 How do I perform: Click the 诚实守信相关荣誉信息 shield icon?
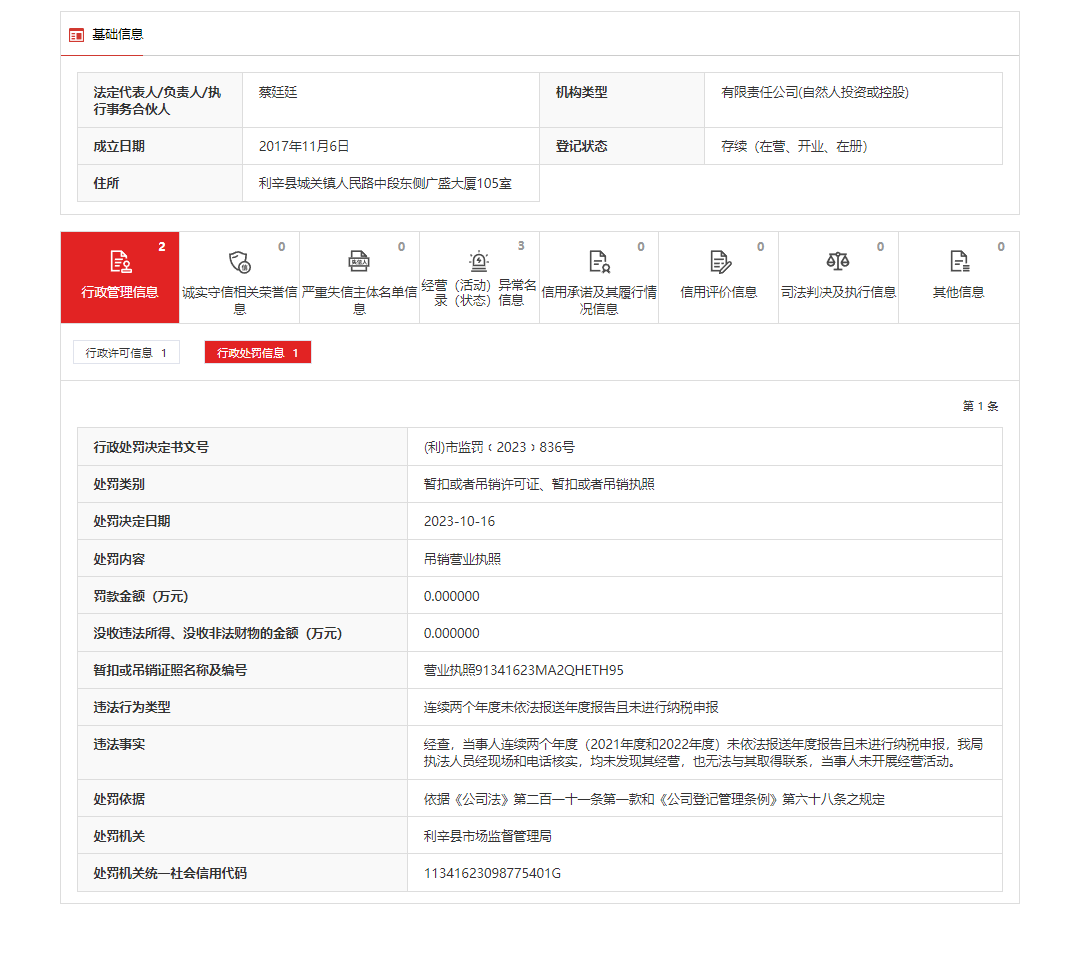click(240, 260)
